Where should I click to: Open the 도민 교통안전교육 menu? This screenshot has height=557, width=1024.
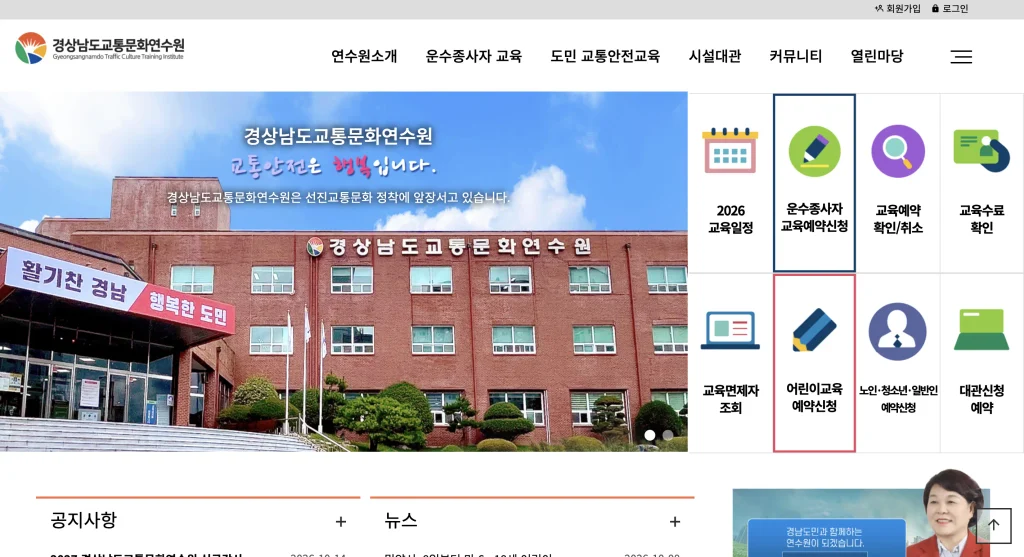pyautogui.click(x=605, y=56)
